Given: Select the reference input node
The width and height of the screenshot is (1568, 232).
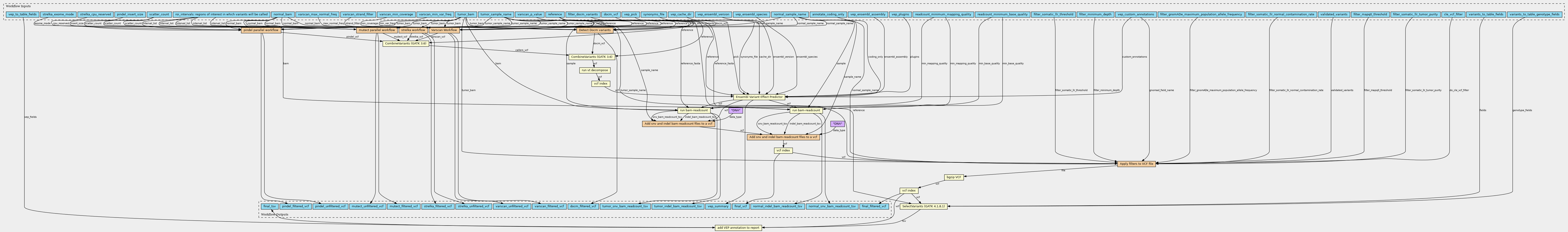Looking at the screenshot, I should [x=555, y=14].
